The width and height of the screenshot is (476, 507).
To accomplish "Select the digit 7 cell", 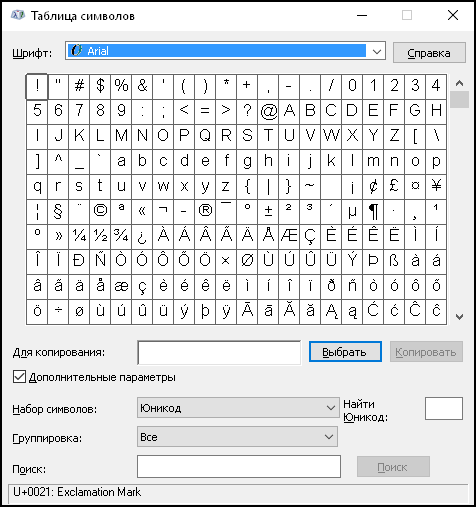I will tap(79, 112).
